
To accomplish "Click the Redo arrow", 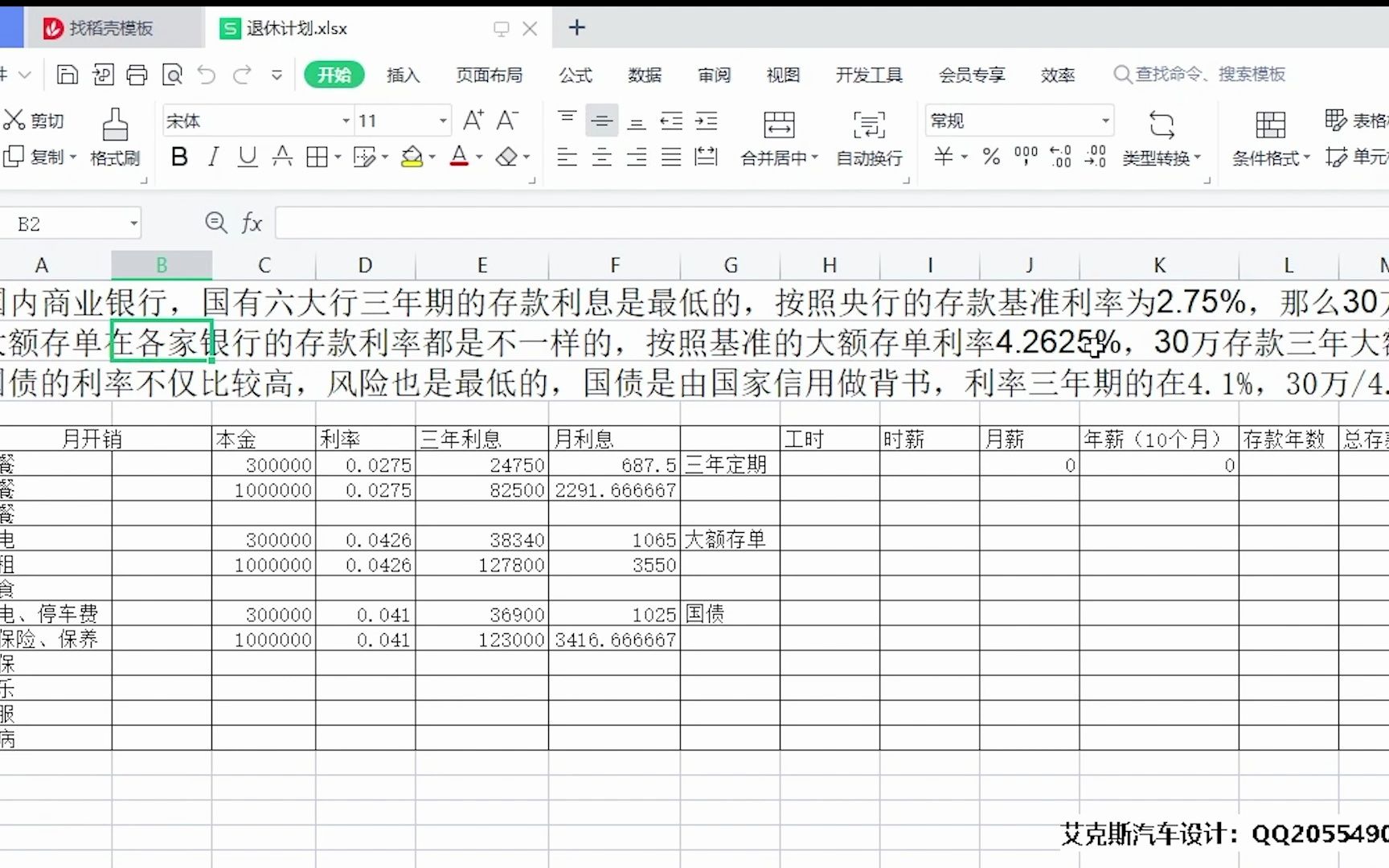I will coord(242,75).
